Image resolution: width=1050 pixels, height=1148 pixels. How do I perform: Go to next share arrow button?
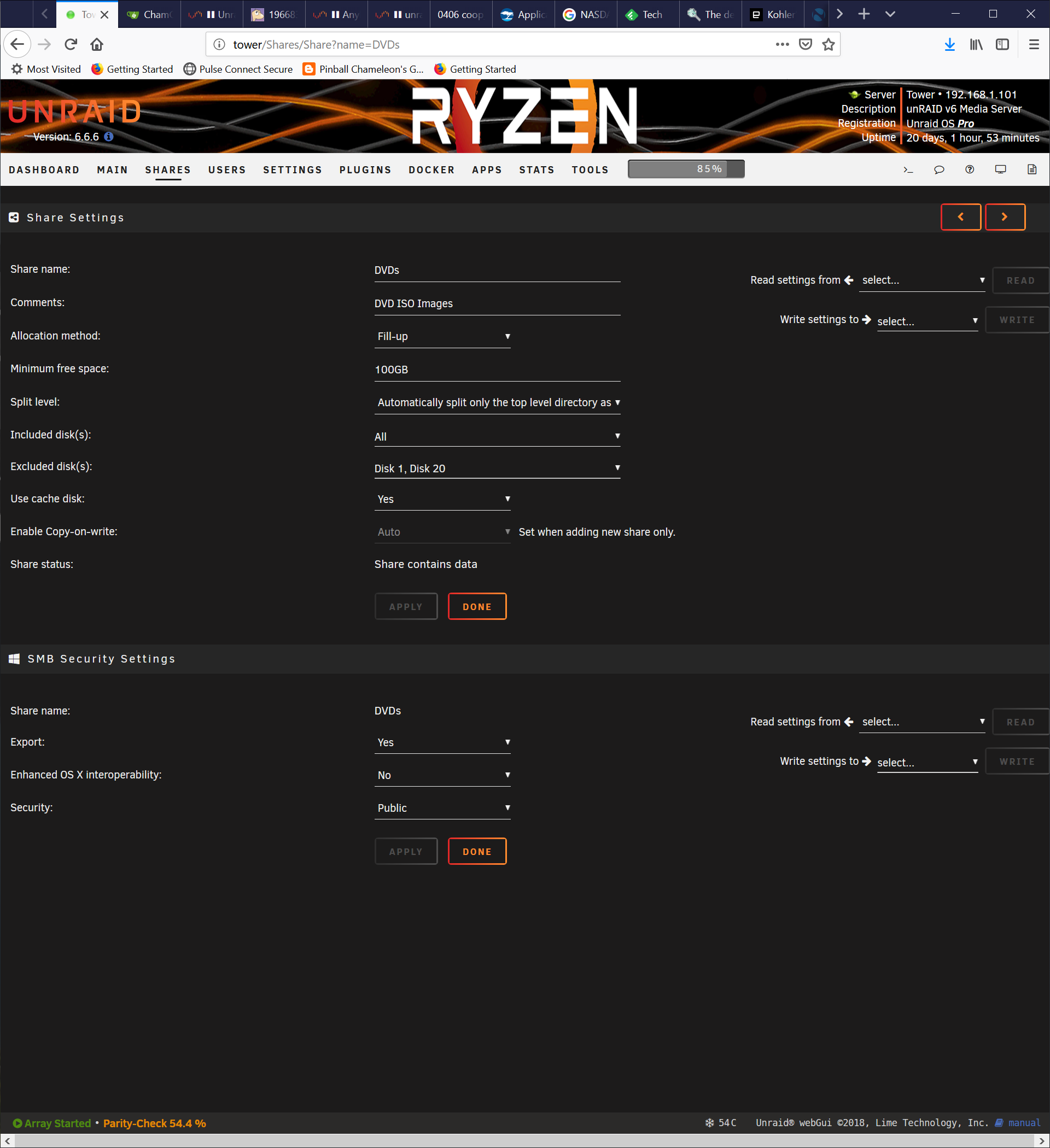pos(1005,217)
